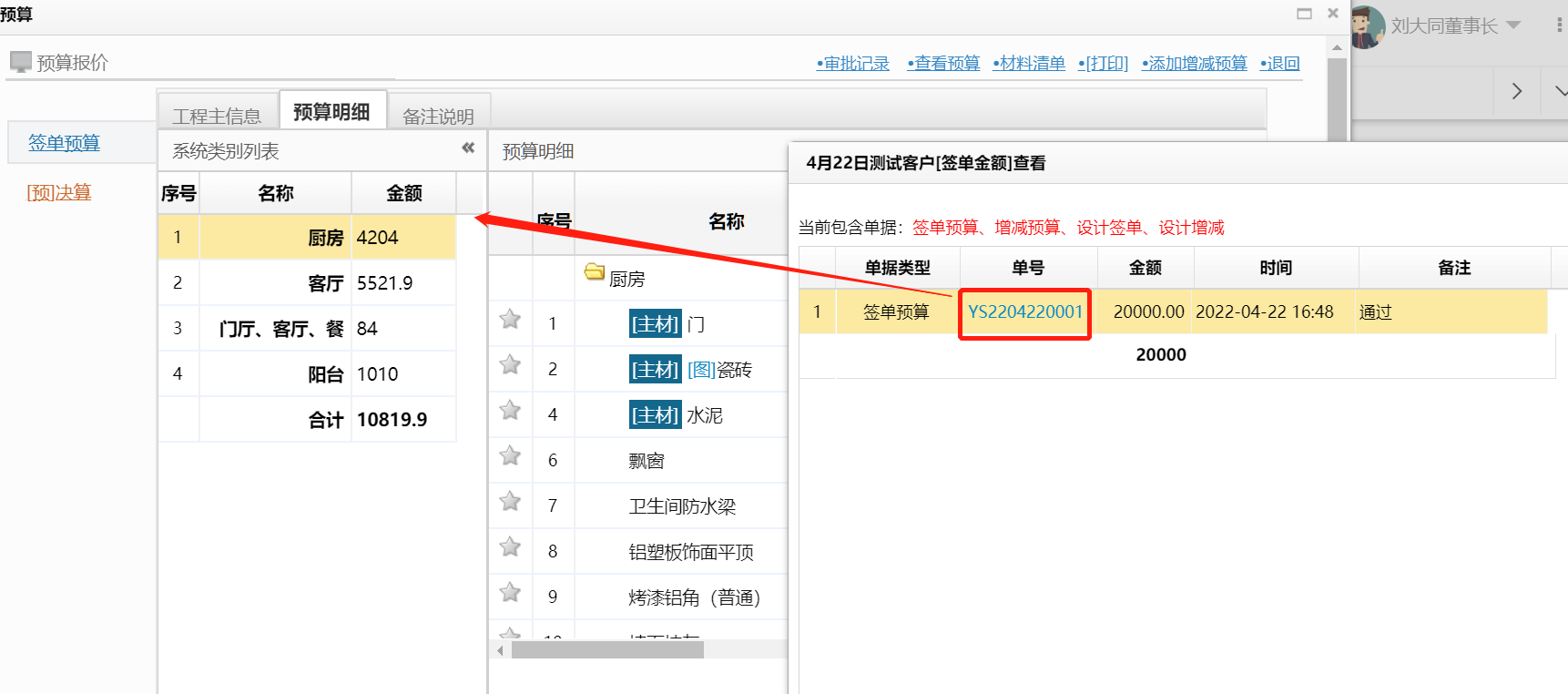Click star icon for 卫生间防水梁 row
The width and height of the screenshot is (1568, 694).
[x=510, y=502]
